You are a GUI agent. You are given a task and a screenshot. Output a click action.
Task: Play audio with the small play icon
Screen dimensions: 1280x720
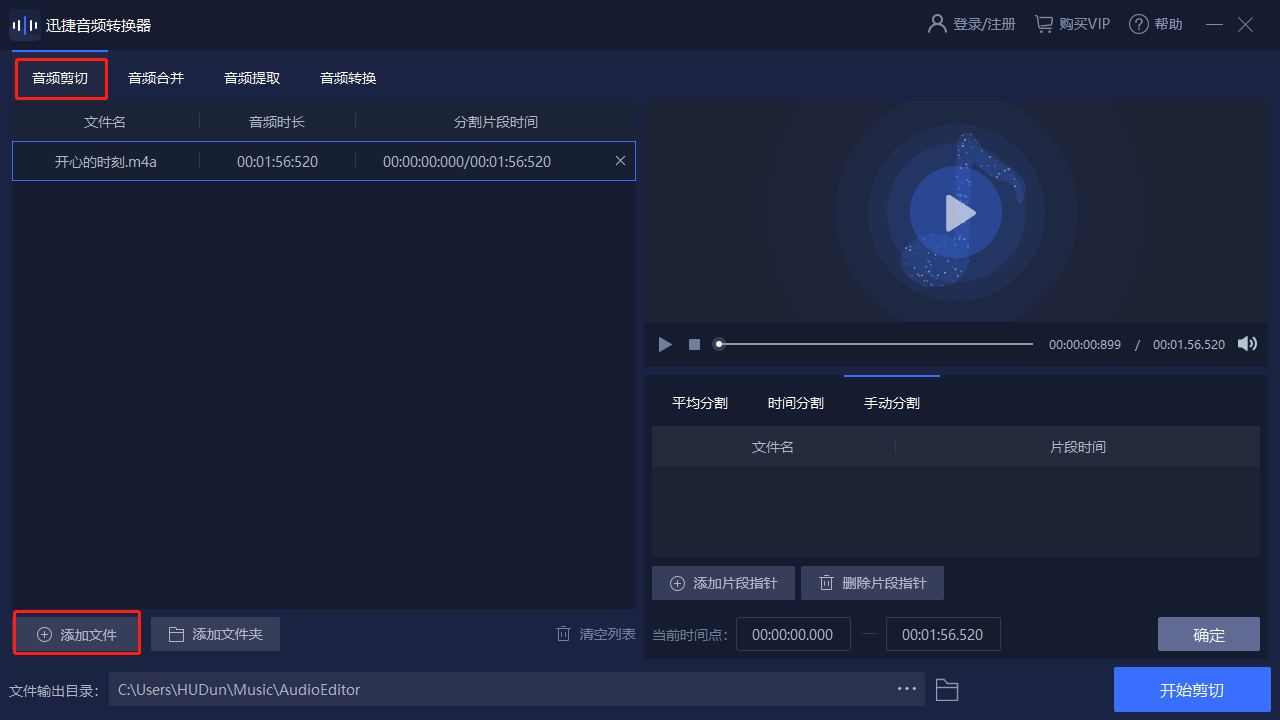pyautogui.click(x=665, y=344)
